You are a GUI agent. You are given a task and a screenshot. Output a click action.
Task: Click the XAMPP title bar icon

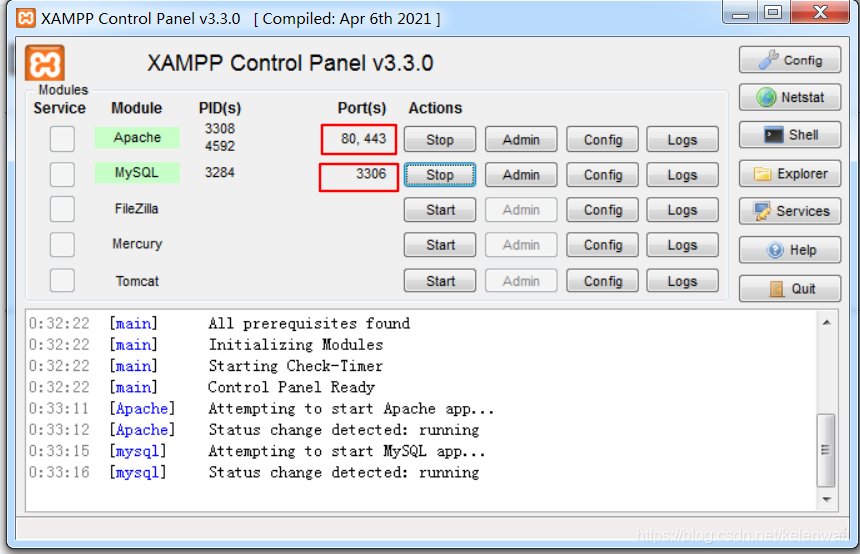(x=26, y=18)
